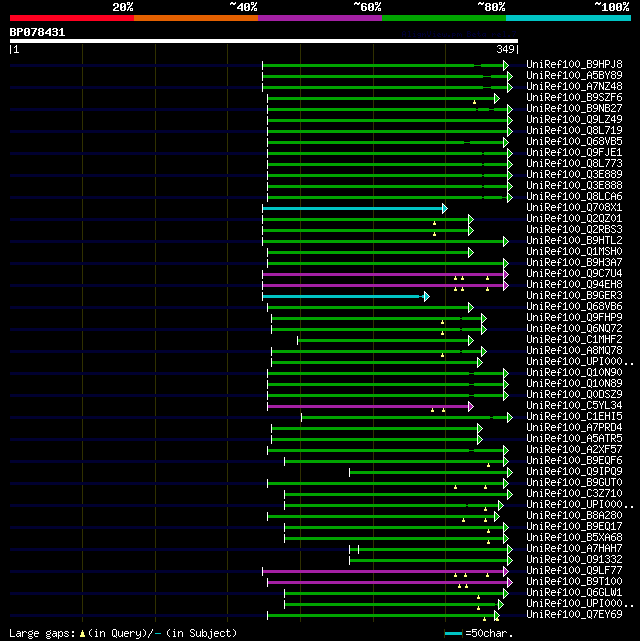Image resolution: width=640 pixels, height=641 pixels.
Task: Click the purple alignment bar of UniRef100_Q9LF77
Action: pyautogui.click(x=383, y=572)
